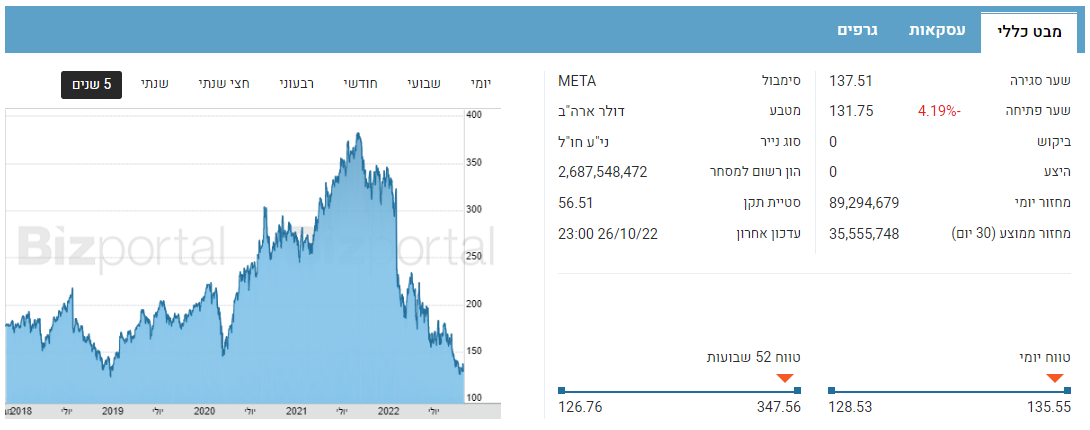Click the orange 52-week range marker triangle

click(785, 378)
